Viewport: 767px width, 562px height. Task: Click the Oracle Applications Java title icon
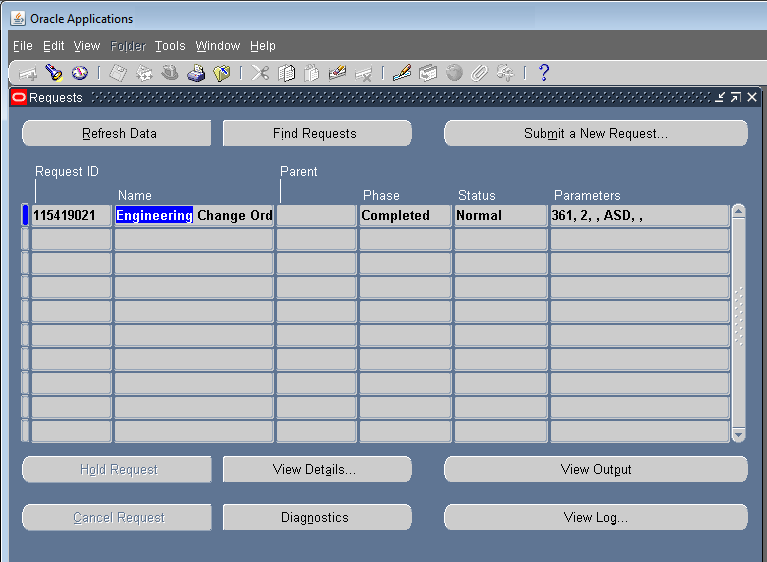[x=18, y=19]
